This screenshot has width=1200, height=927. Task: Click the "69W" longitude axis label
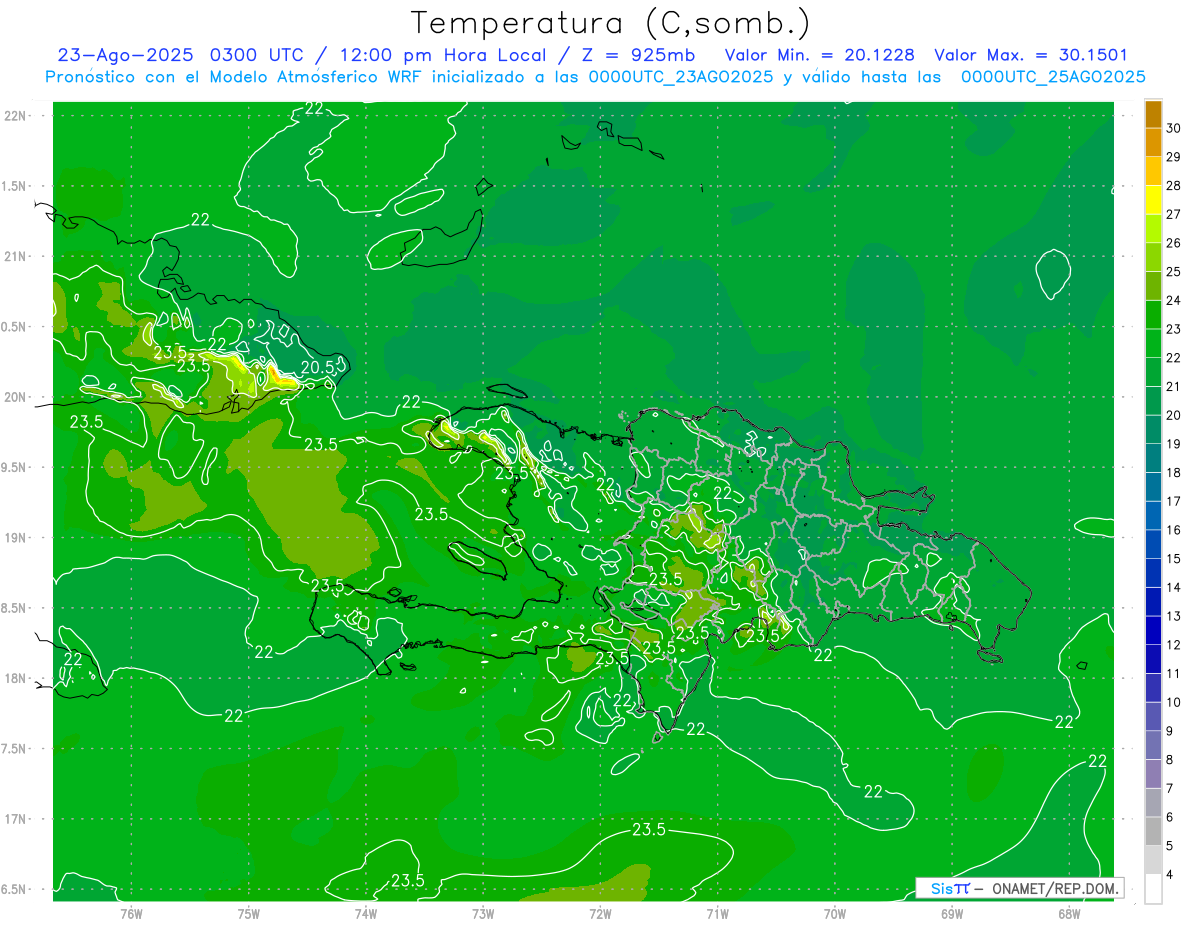coord(952,913)
